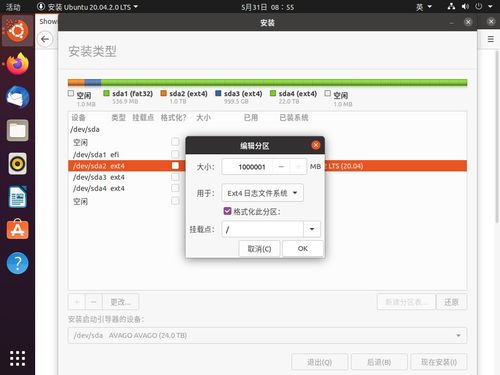500x375 pixels.
Task: Click the size input field
Action: pos(247,166)
